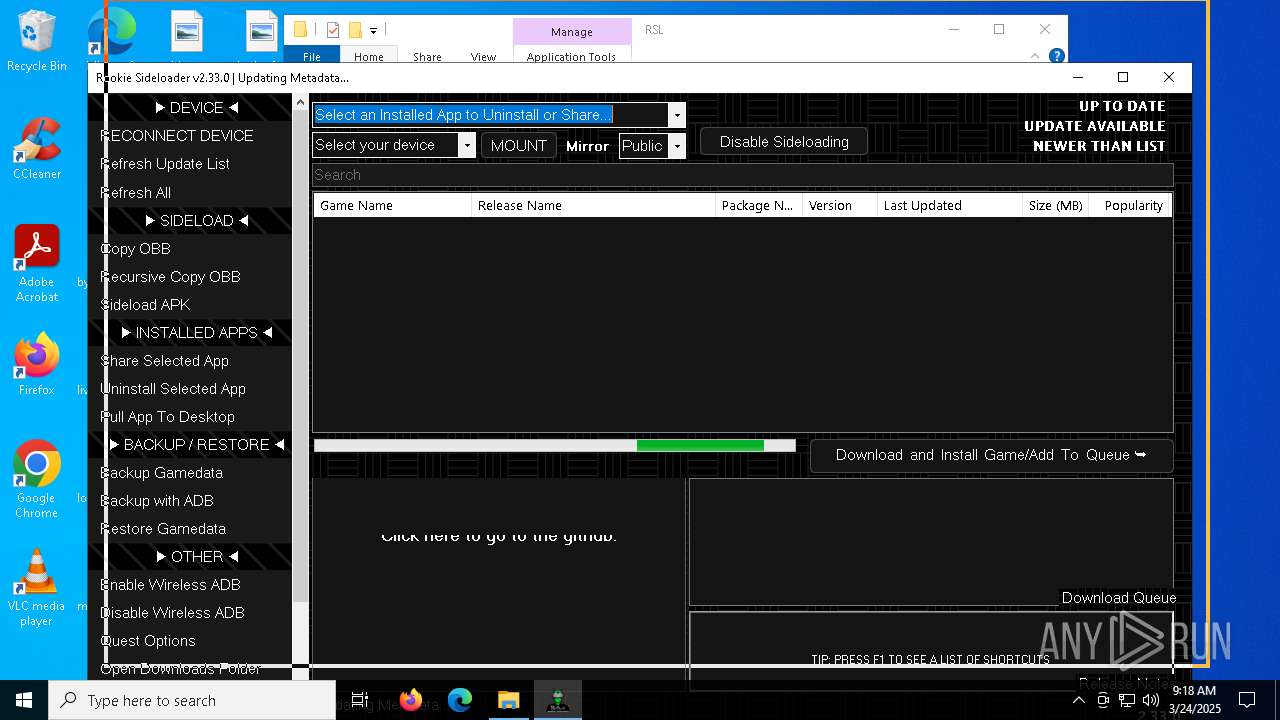The width and height of the screenshot is (1280, 720).
Task: Sort by Size (MB) column
Action: (1055, 205)
